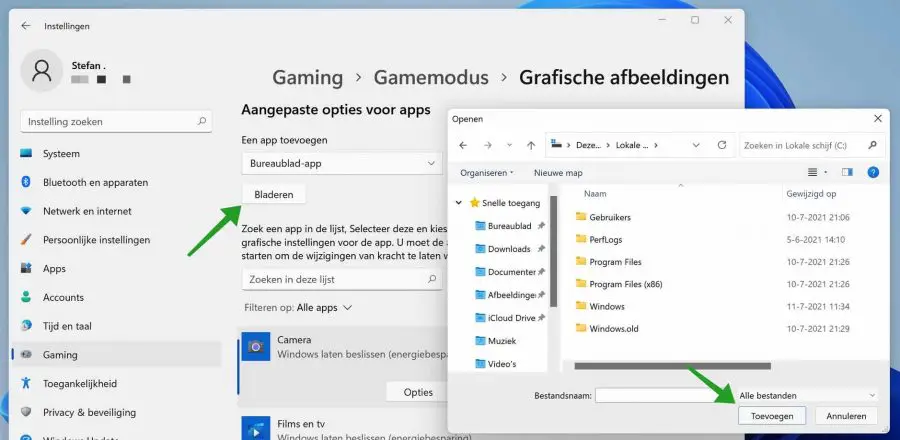Select the Windows.old folder

[x=607, y=329]
